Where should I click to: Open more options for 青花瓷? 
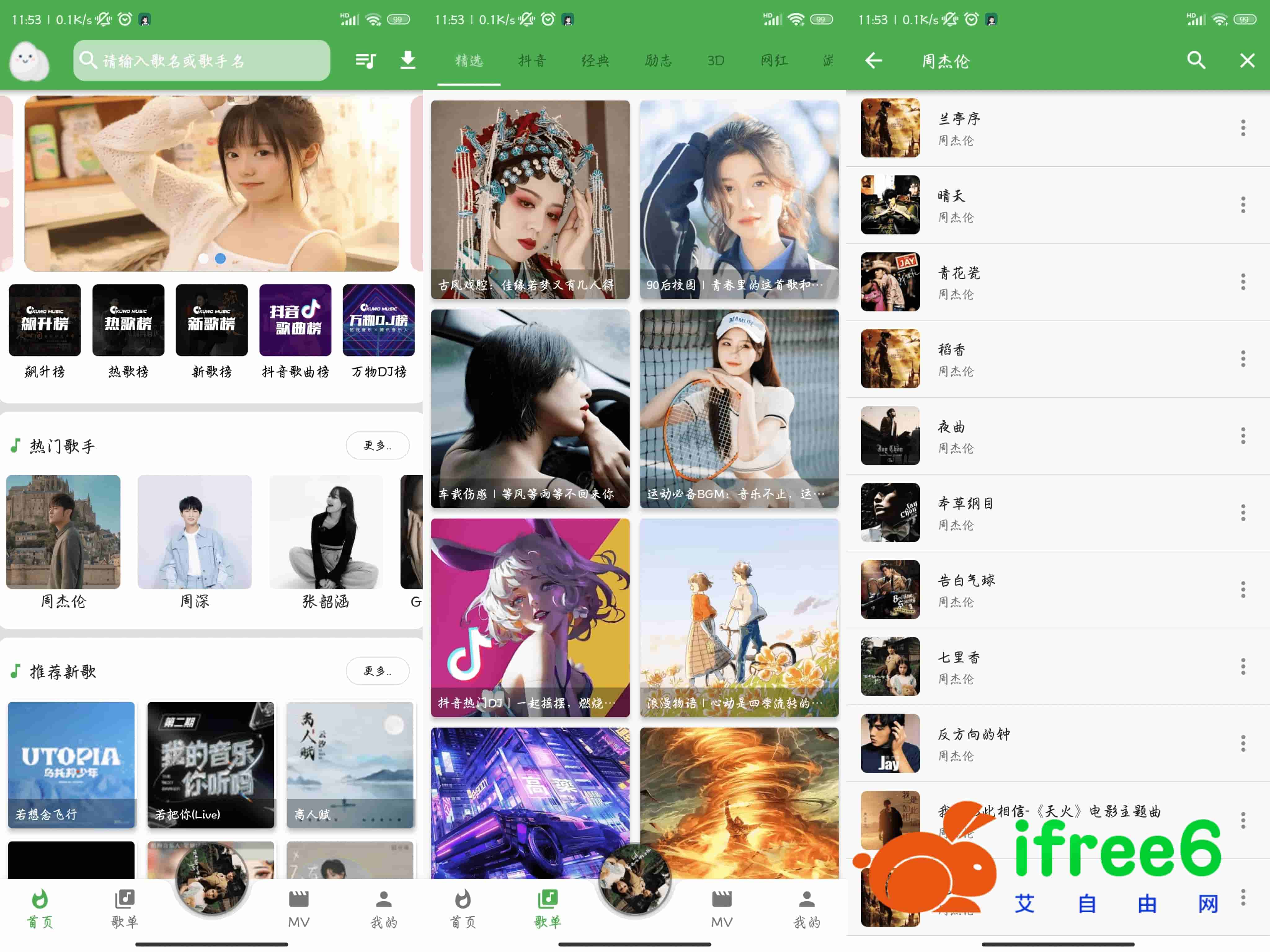[x=1243, y=282]
